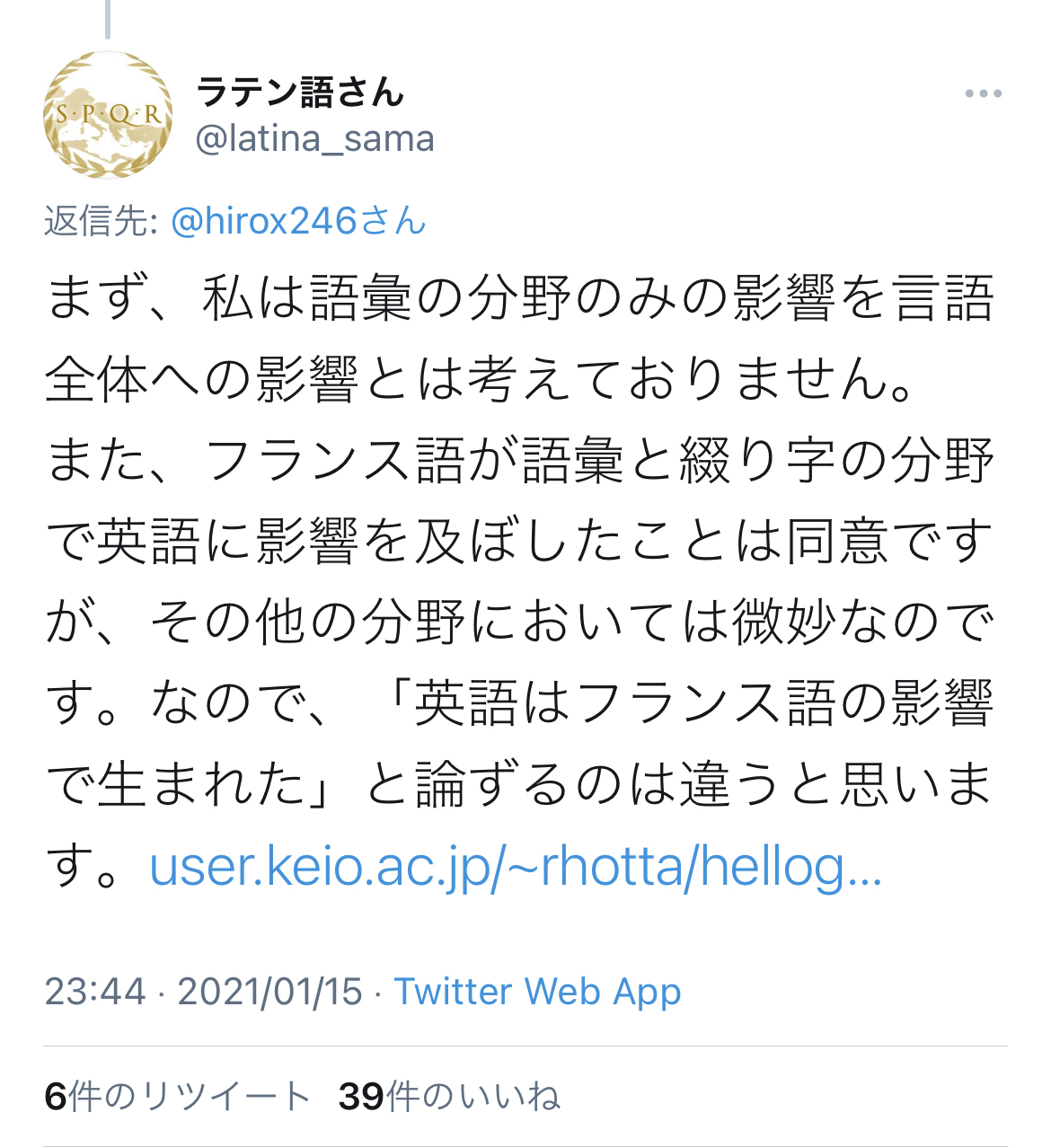This screenshot has height=1148, width=1051.
Task: Click the 23:44 time stamp
Action: [x=95, y=992]
